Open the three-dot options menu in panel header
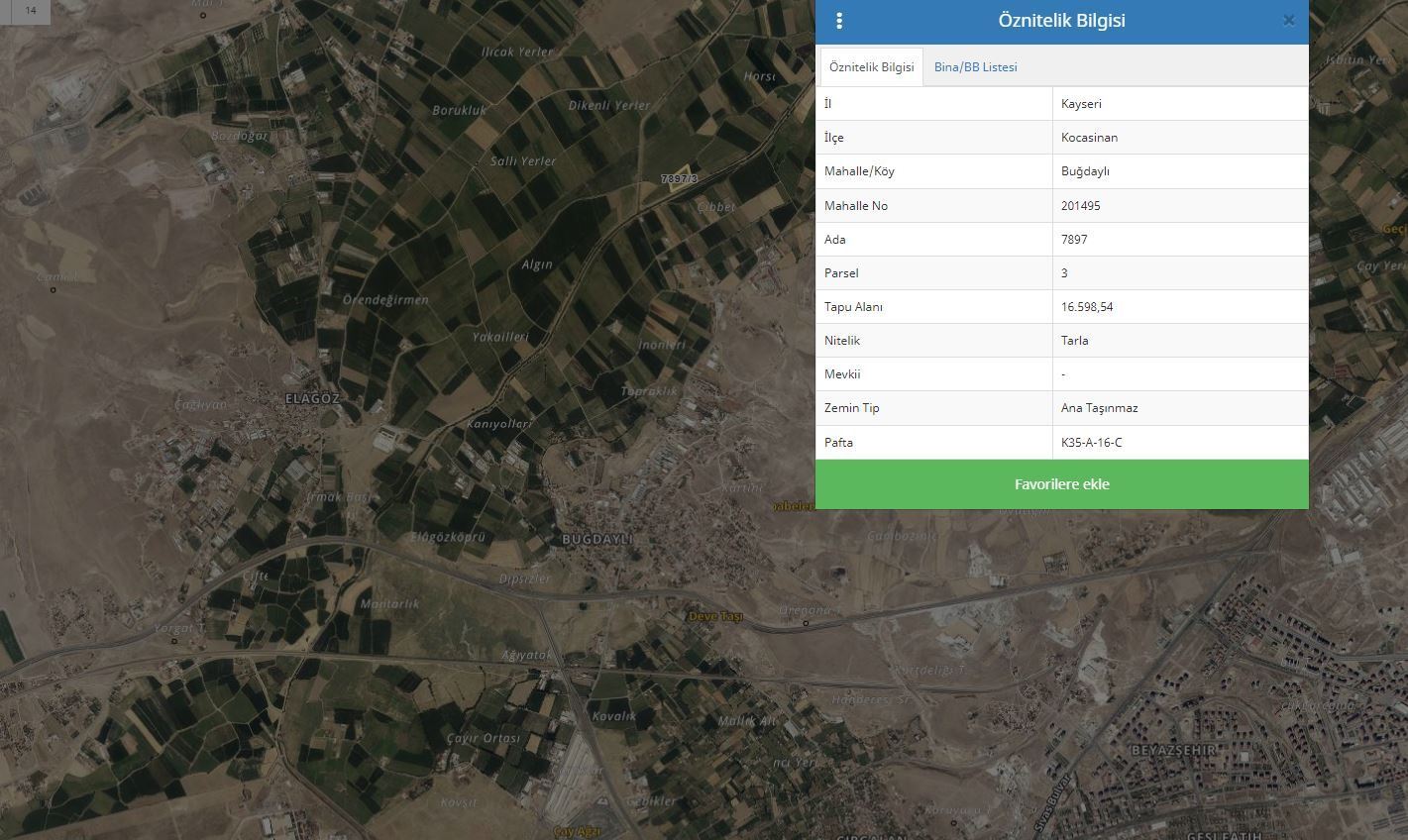This screenshot has width=1408, height=840. coord(839,21)
